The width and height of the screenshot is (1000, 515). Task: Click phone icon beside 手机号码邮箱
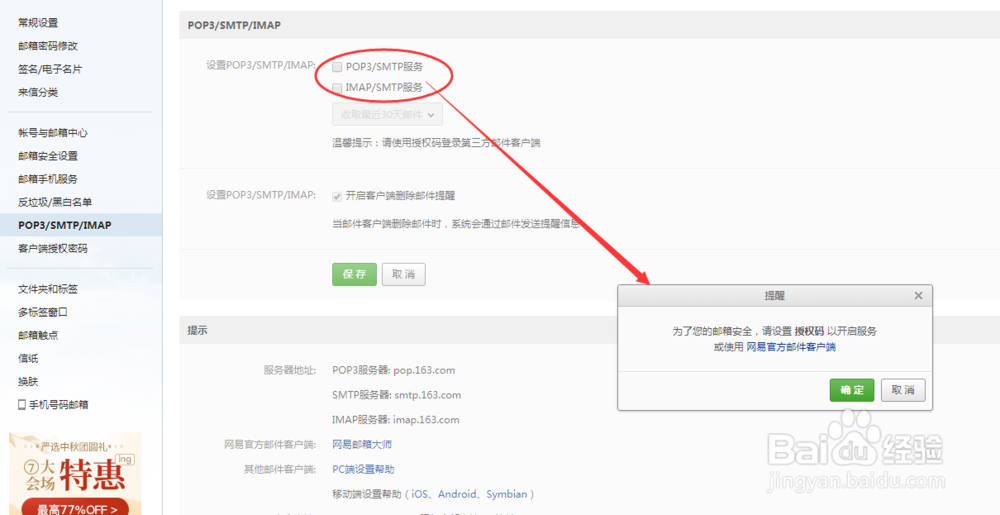pyautogui.click(x=22, y=404)
